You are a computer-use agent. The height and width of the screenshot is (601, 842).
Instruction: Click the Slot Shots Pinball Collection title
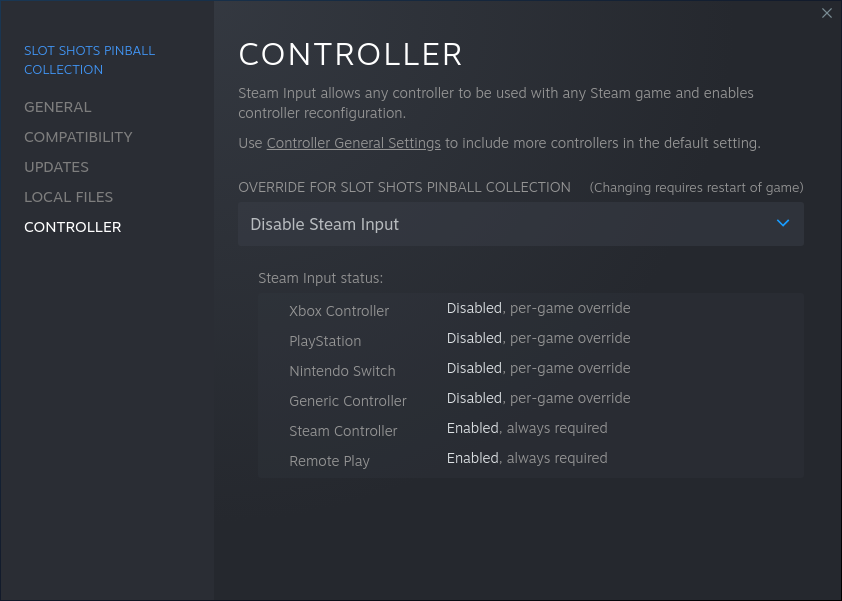click(x=89, y=60)
